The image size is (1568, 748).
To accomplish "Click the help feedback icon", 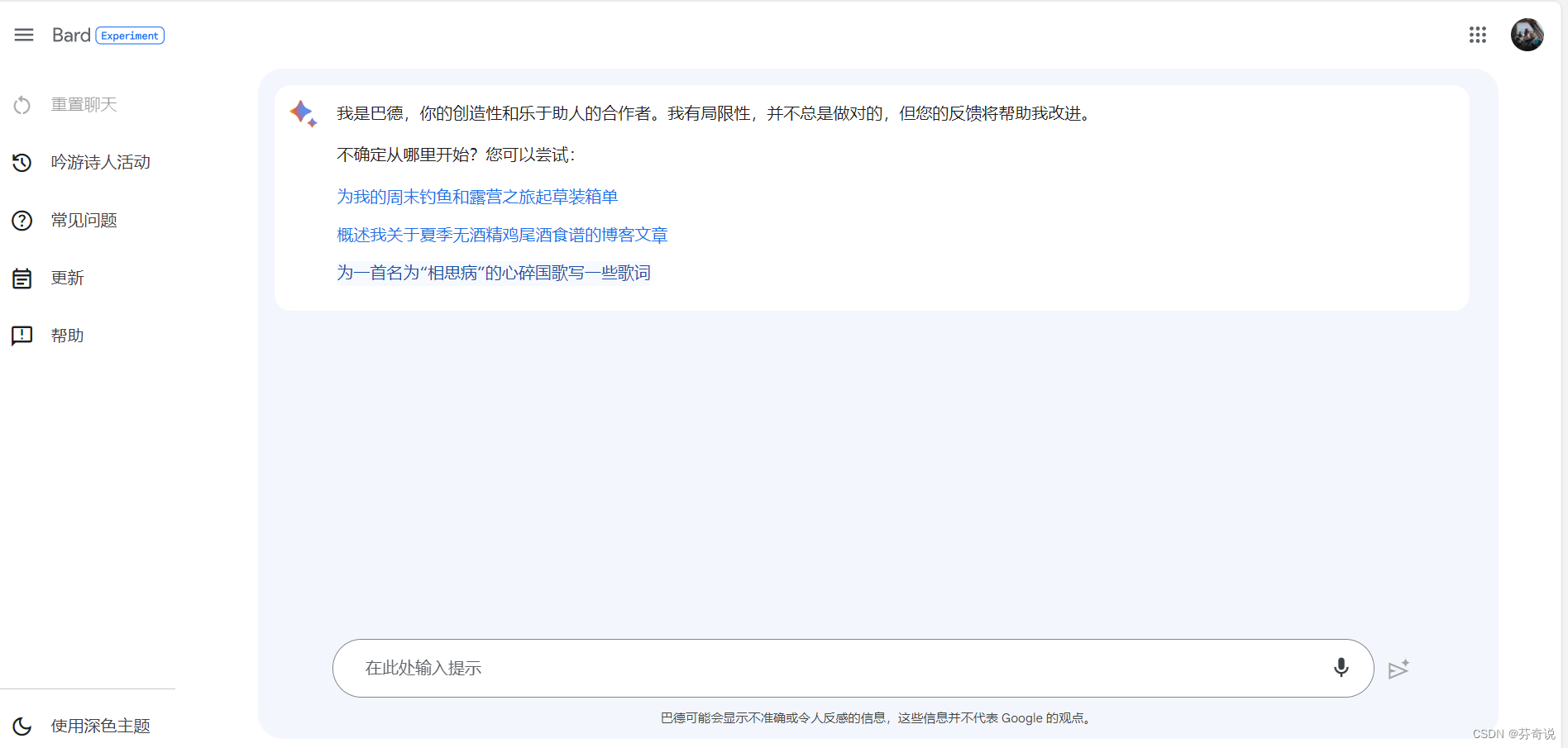I will click(22, 336).
